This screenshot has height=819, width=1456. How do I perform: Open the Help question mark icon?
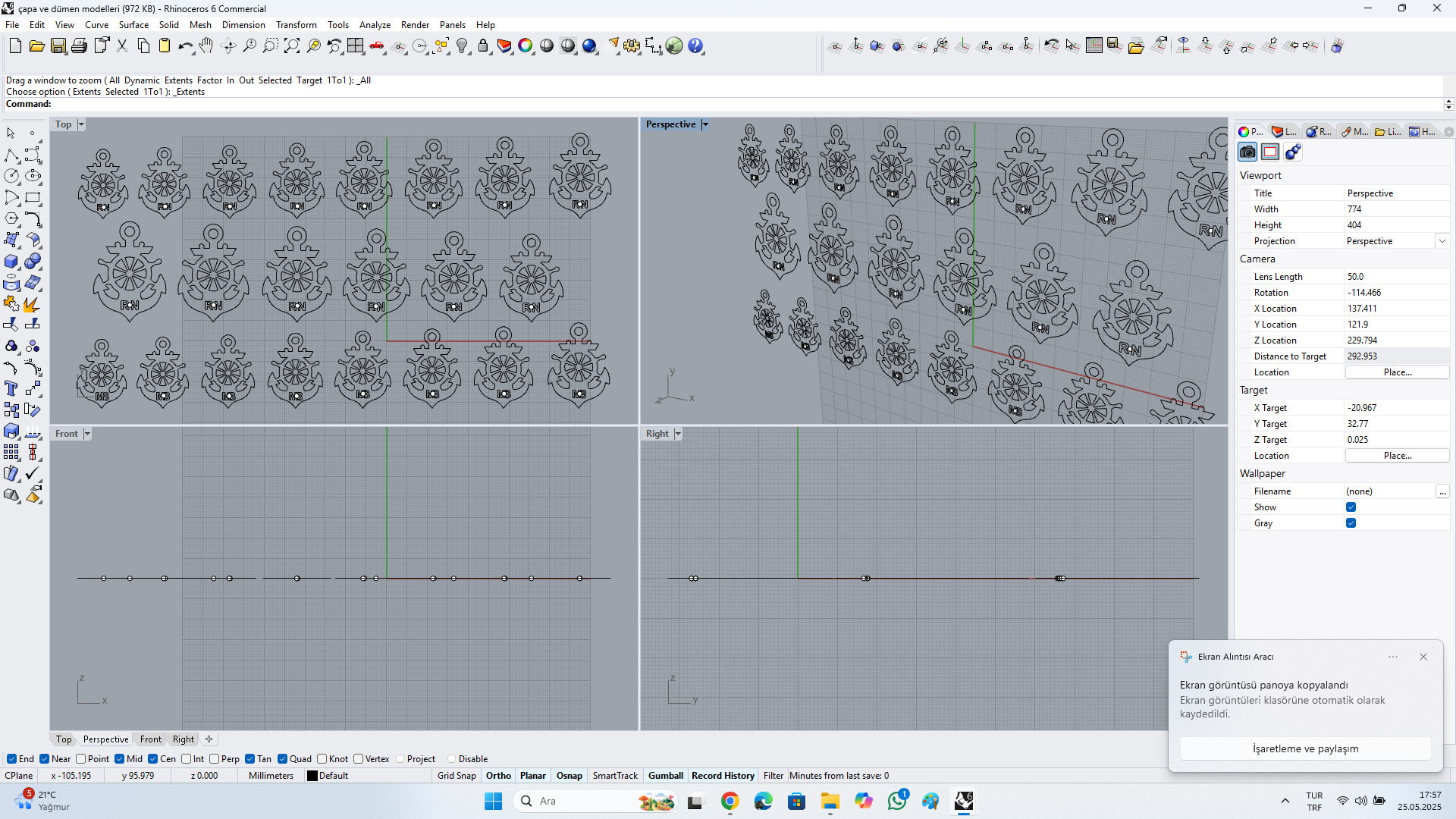pos(695,46)
